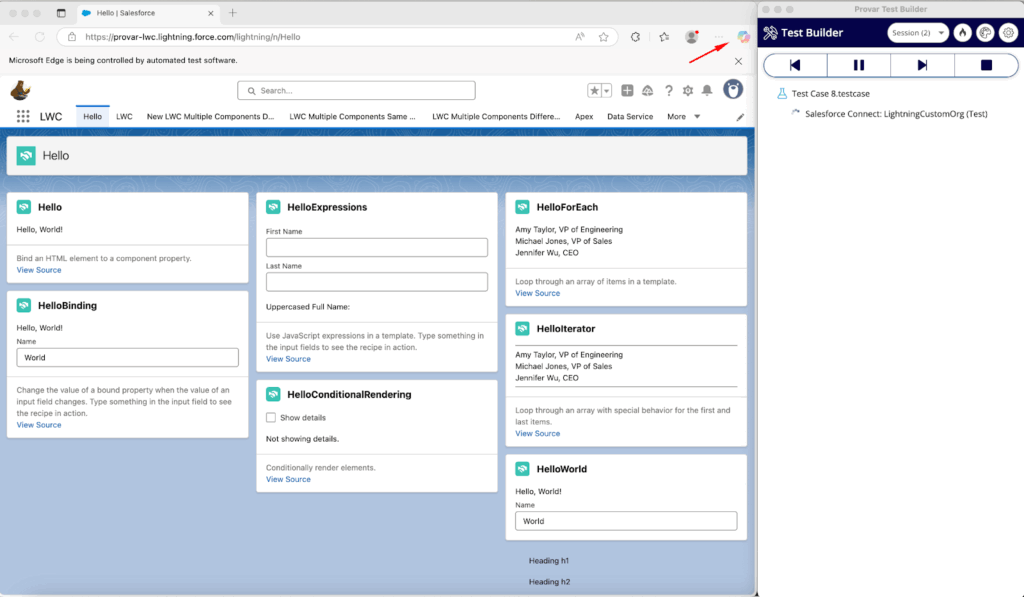Open a new browser tab with plus
Viewport: 1024px width, 597px height.
(x=232, y=12)
